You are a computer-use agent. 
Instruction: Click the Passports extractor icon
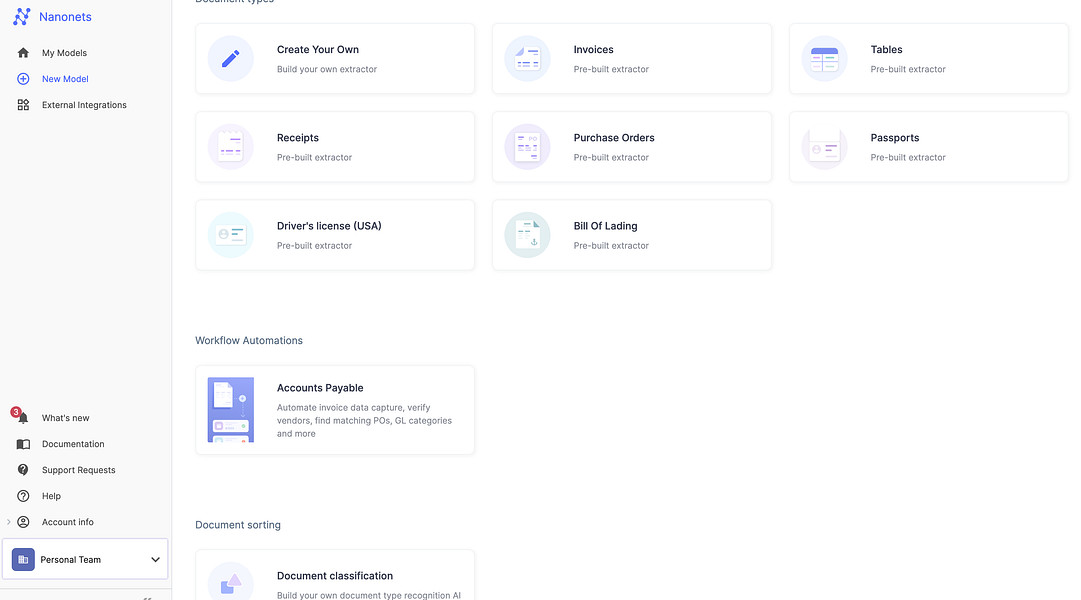824,146
